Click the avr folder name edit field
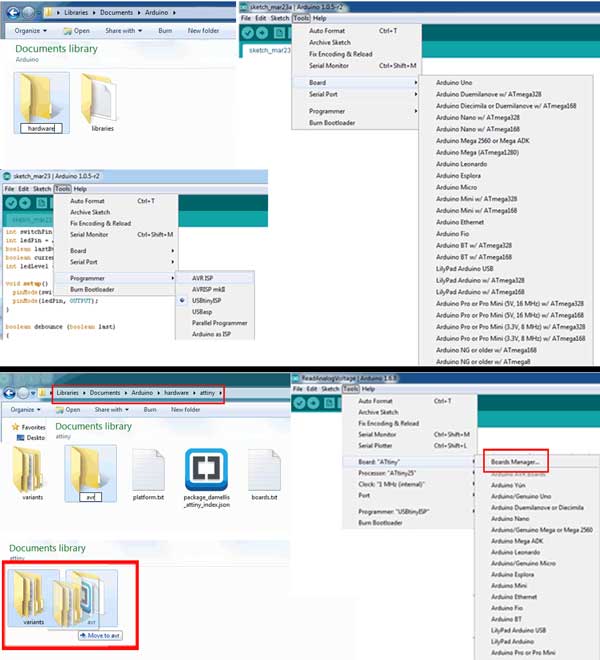Screen dimensions: 600x660 [x=91, y=497]
